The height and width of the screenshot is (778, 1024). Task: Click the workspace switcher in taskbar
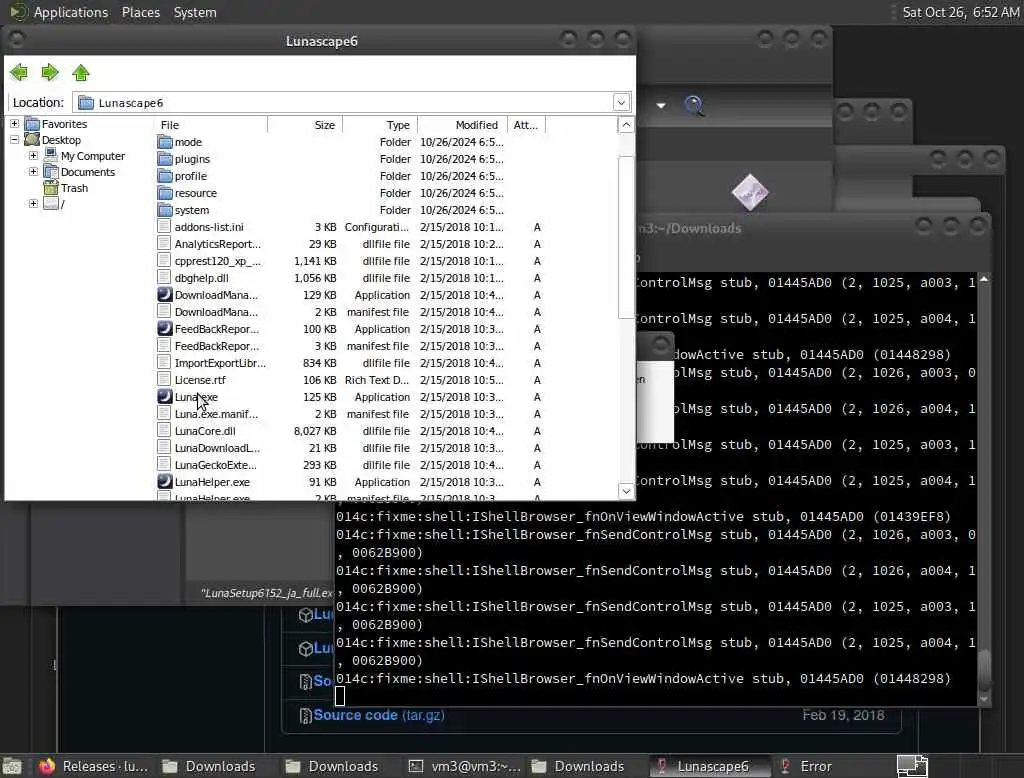coord(912,766)
